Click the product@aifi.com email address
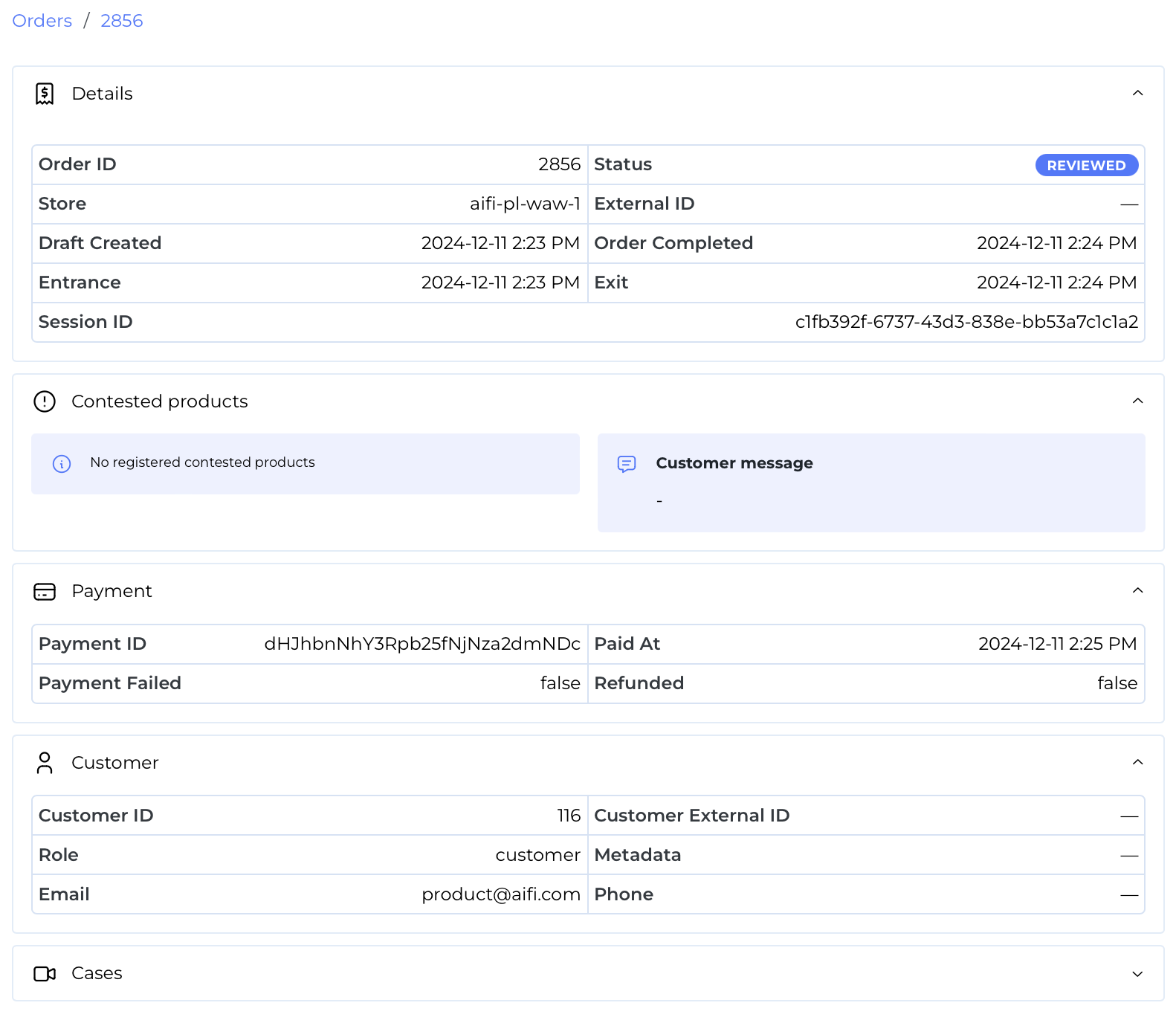This screenshot has height=1023, width=1176. click(x=500, y=894)
